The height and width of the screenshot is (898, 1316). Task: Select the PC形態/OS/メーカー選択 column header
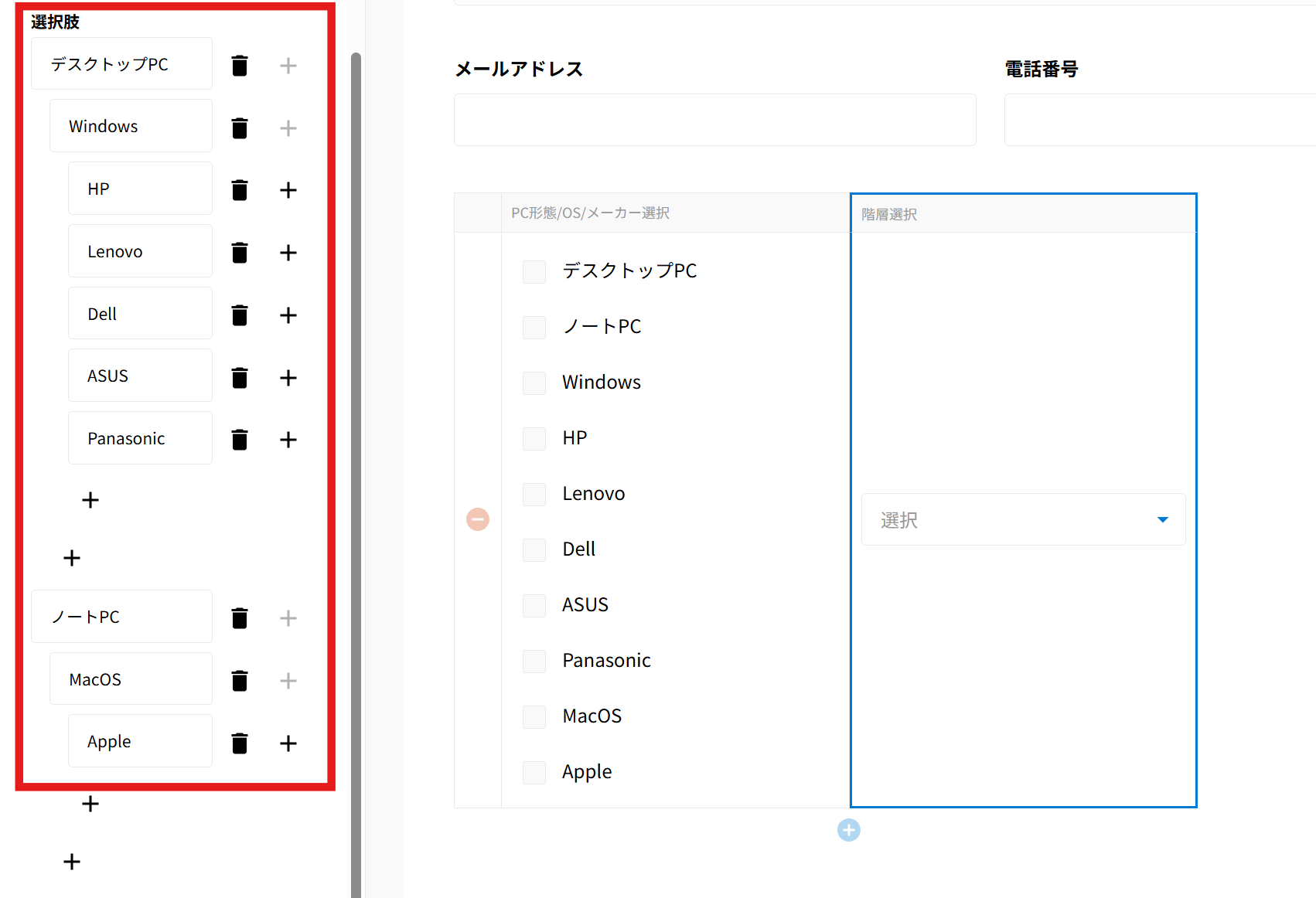(675, 213)
